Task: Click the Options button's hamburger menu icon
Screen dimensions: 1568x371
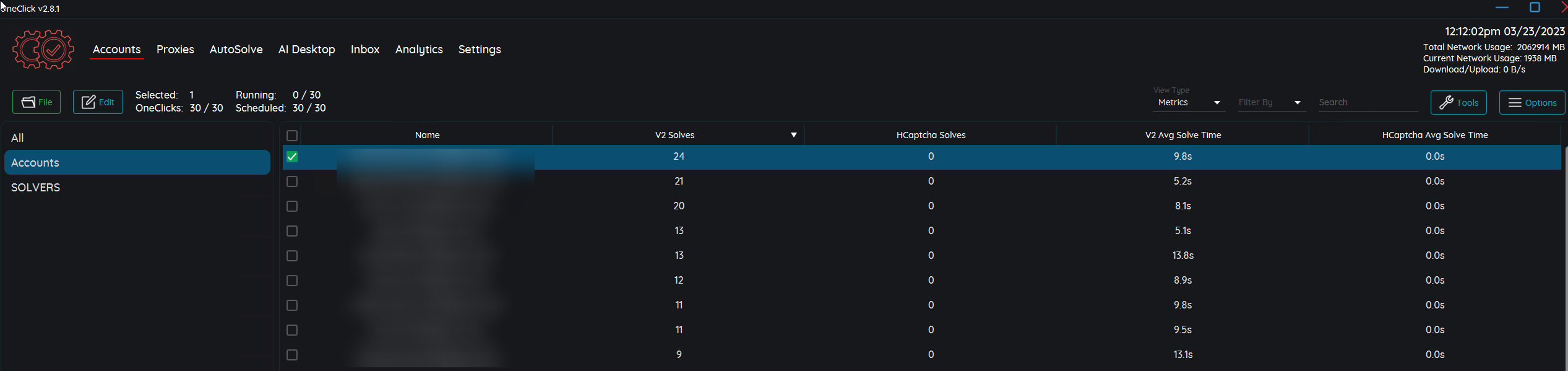Action: coord(1515,103)
